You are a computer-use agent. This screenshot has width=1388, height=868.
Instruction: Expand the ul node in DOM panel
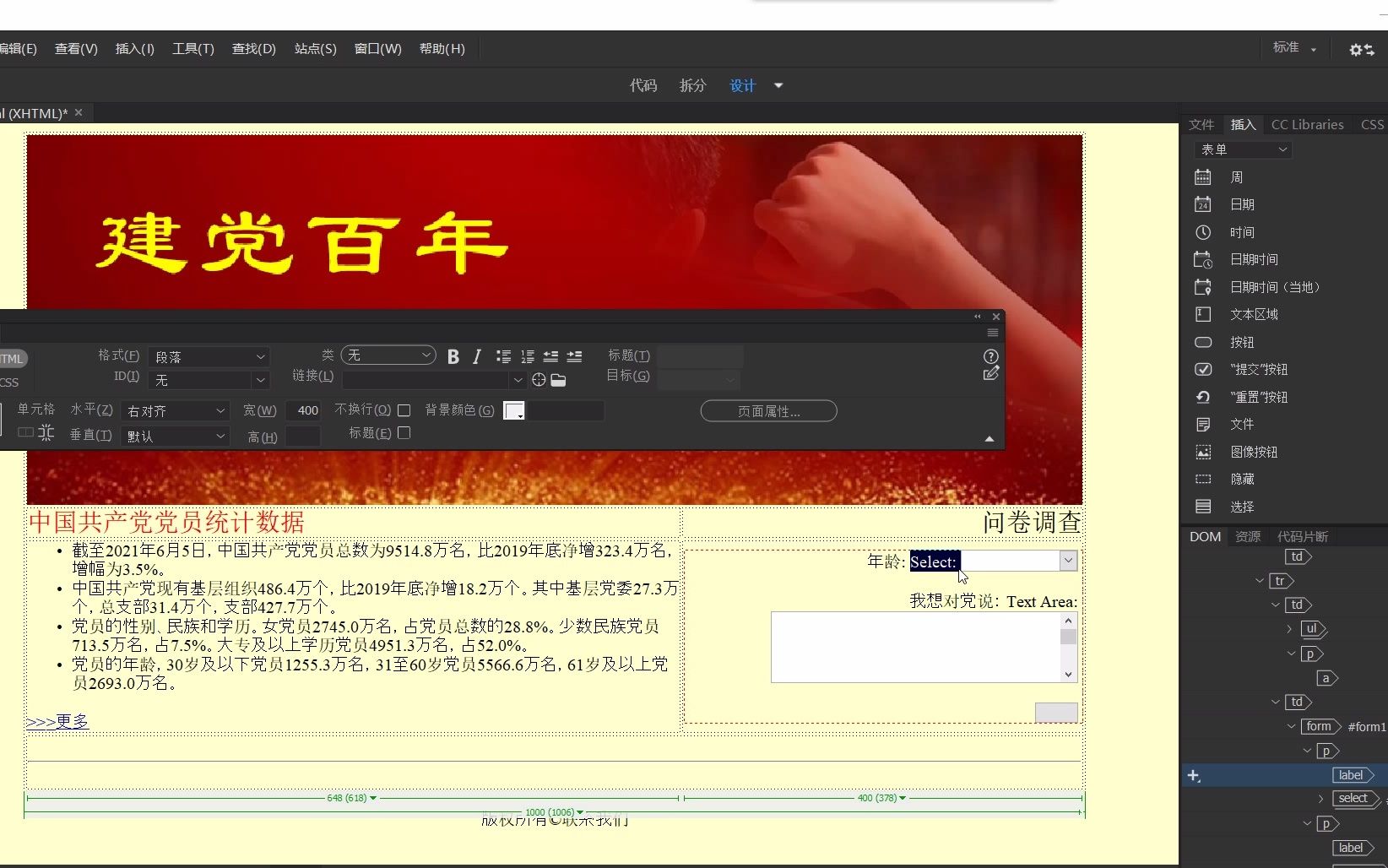click(x=1289, y=629)
